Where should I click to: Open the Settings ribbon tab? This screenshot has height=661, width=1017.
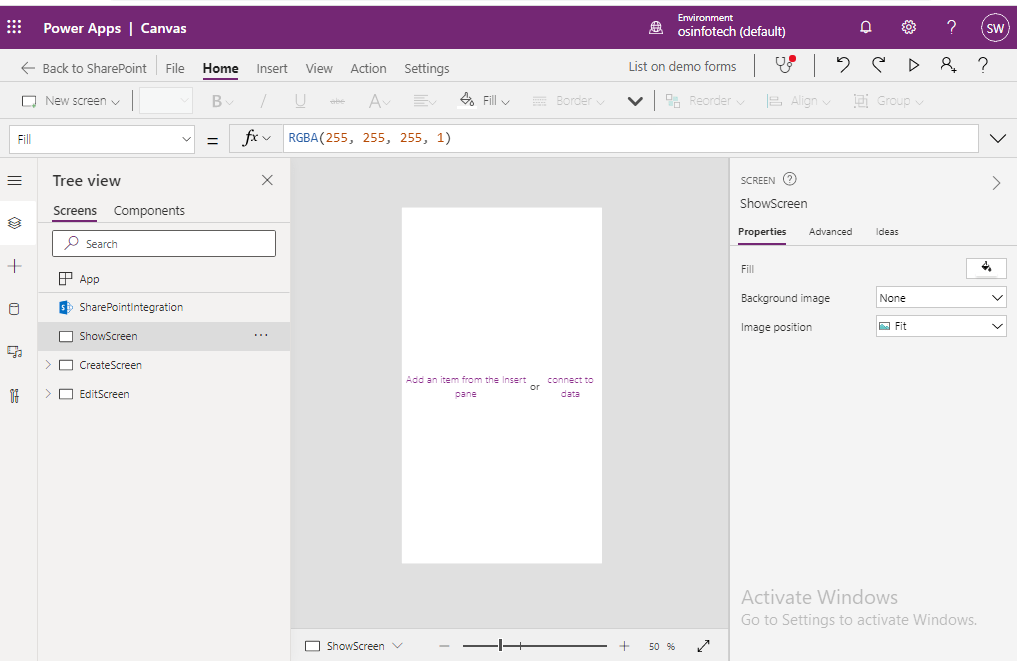(x=427, y=68)
